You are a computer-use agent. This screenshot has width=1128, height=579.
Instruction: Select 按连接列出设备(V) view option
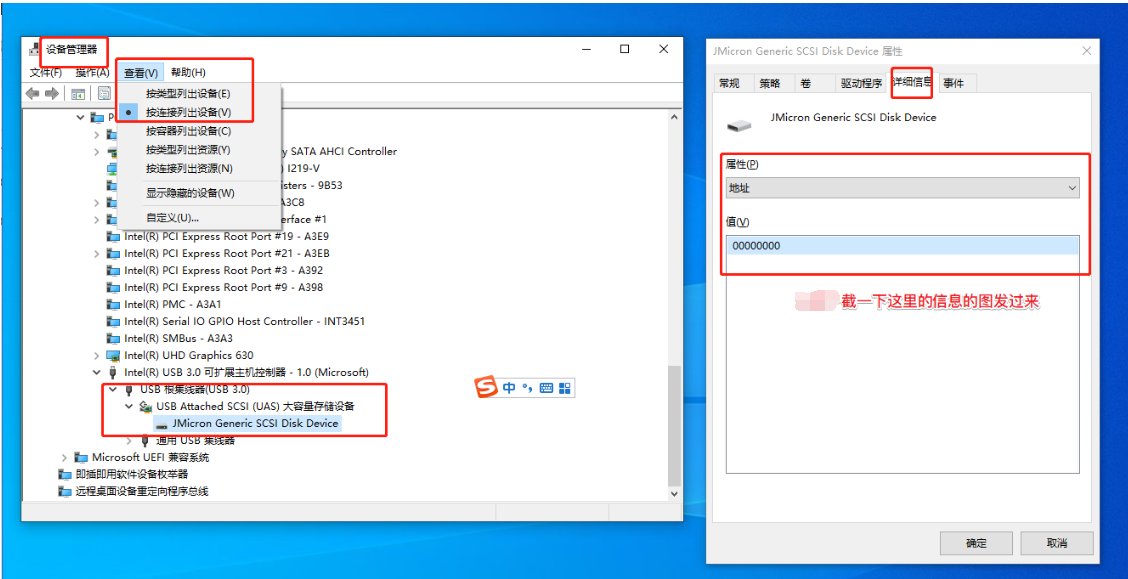pyautogui.click(x=188, y=112)
